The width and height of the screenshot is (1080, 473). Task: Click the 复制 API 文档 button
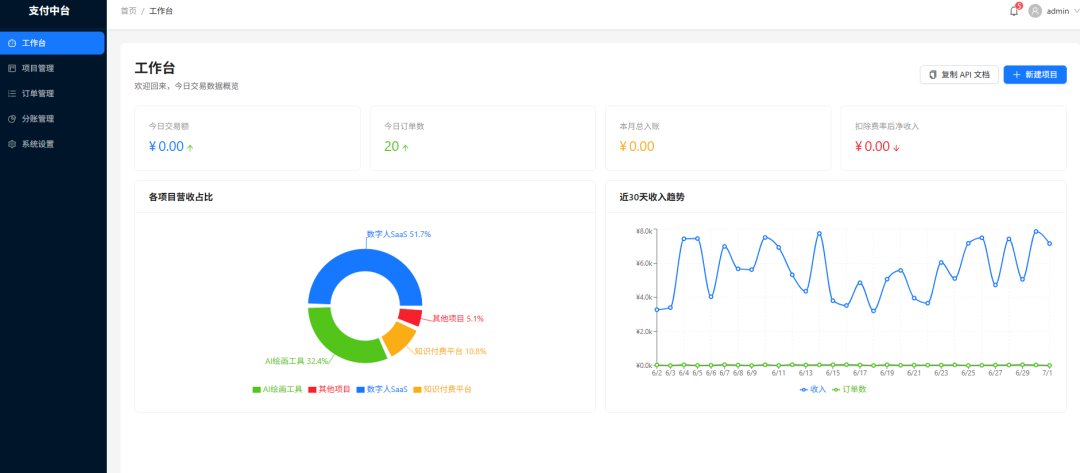pos(959,74)
